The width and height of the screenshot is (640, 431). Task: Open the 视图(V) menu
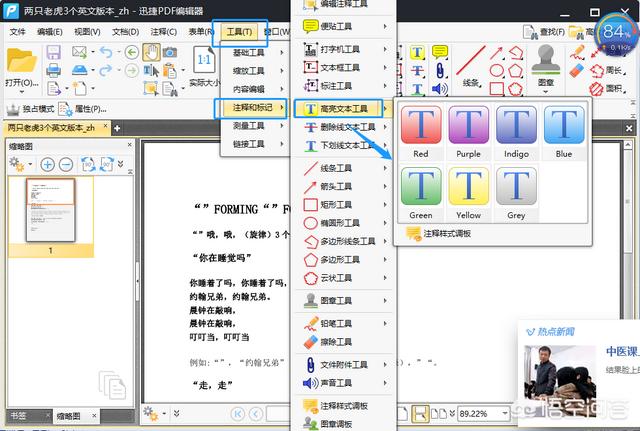coord(87,32)
